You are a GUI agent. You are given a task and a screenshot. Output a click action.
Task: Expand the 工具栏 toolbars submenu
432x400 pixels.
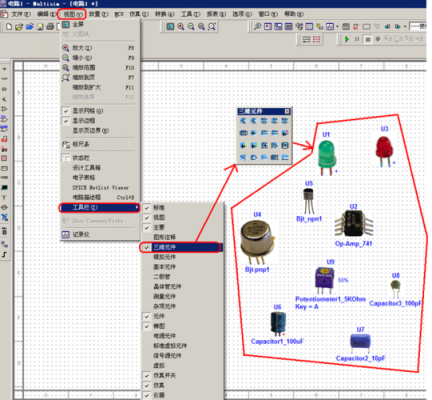[x=100, y=207]
